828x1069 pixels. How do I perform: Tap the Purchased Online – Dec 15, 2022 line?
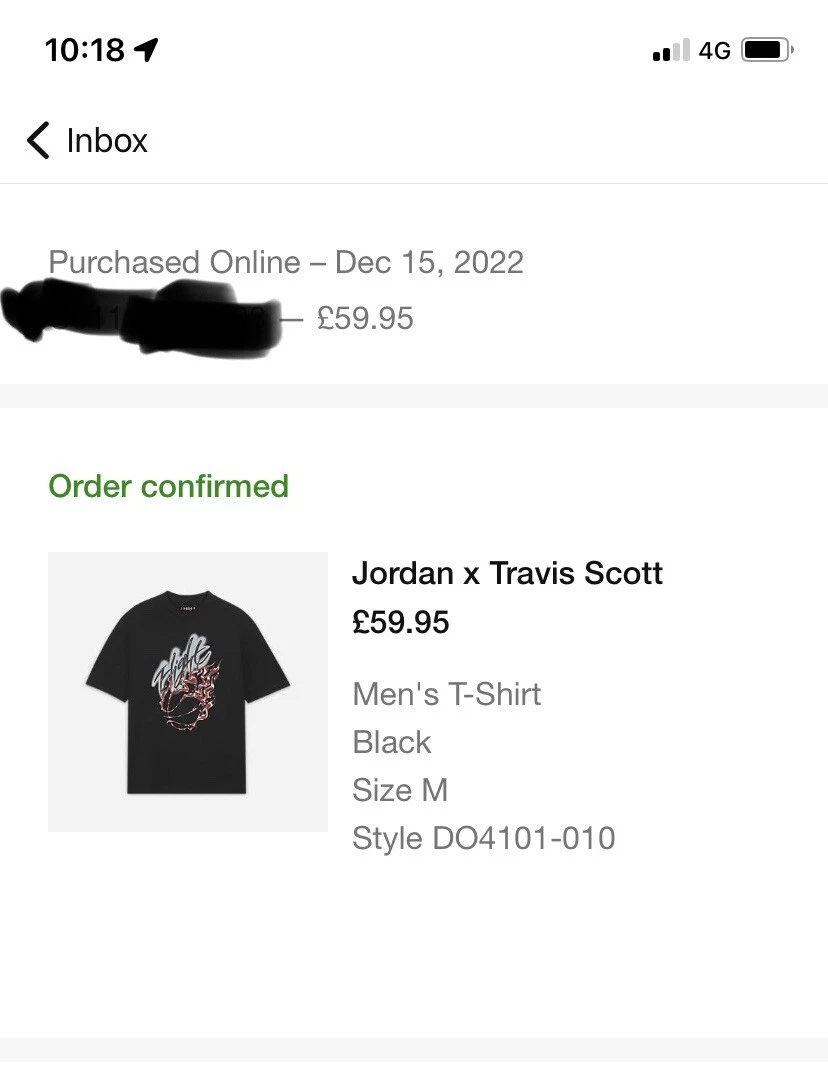(286, 263)
